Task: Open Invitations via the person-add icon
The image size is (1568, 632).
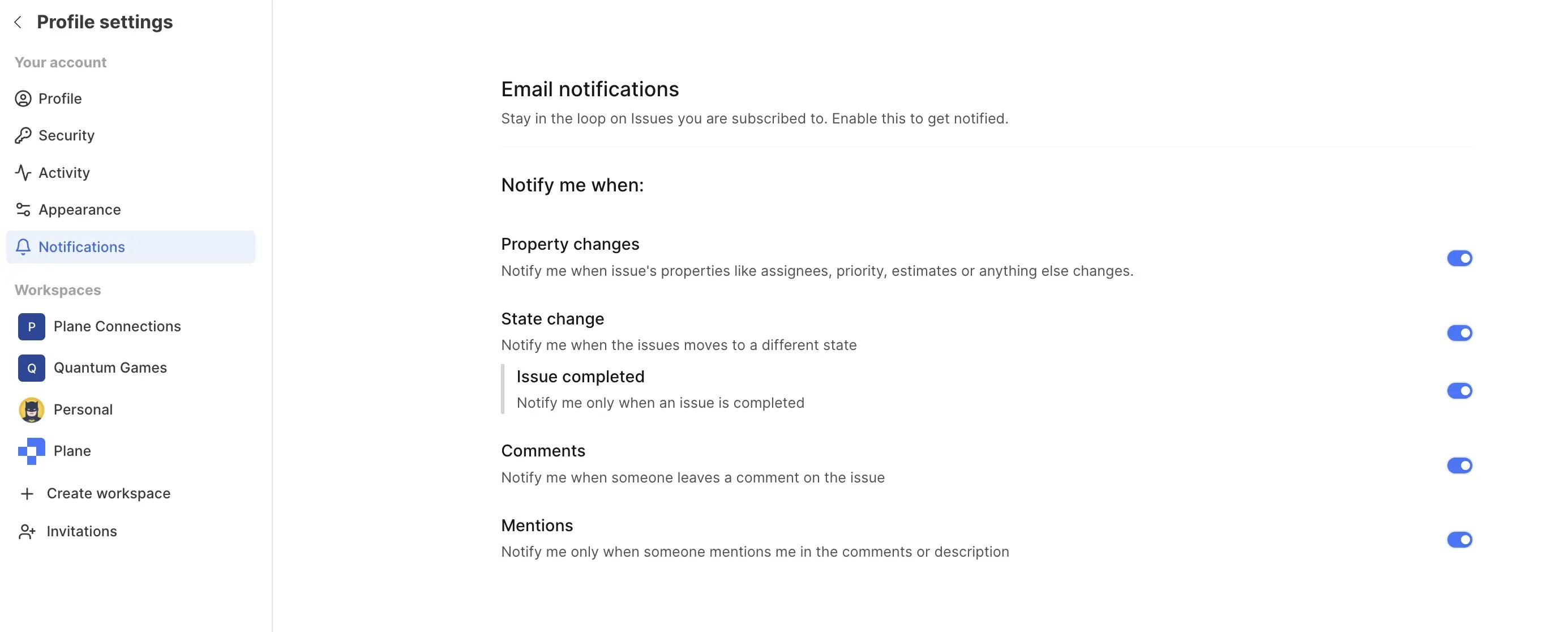Action: click(27, 531)
